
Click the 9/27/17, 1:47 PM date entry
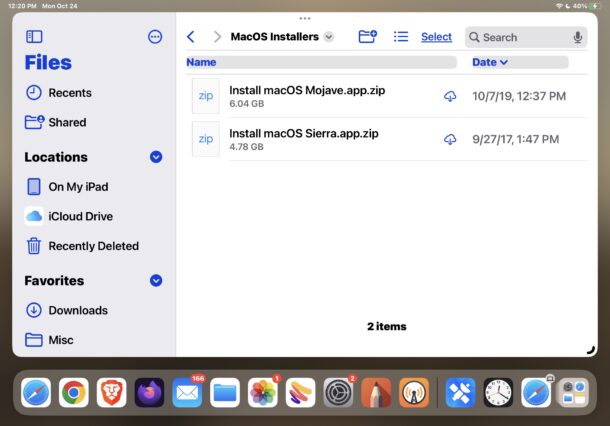pos(515,139)
